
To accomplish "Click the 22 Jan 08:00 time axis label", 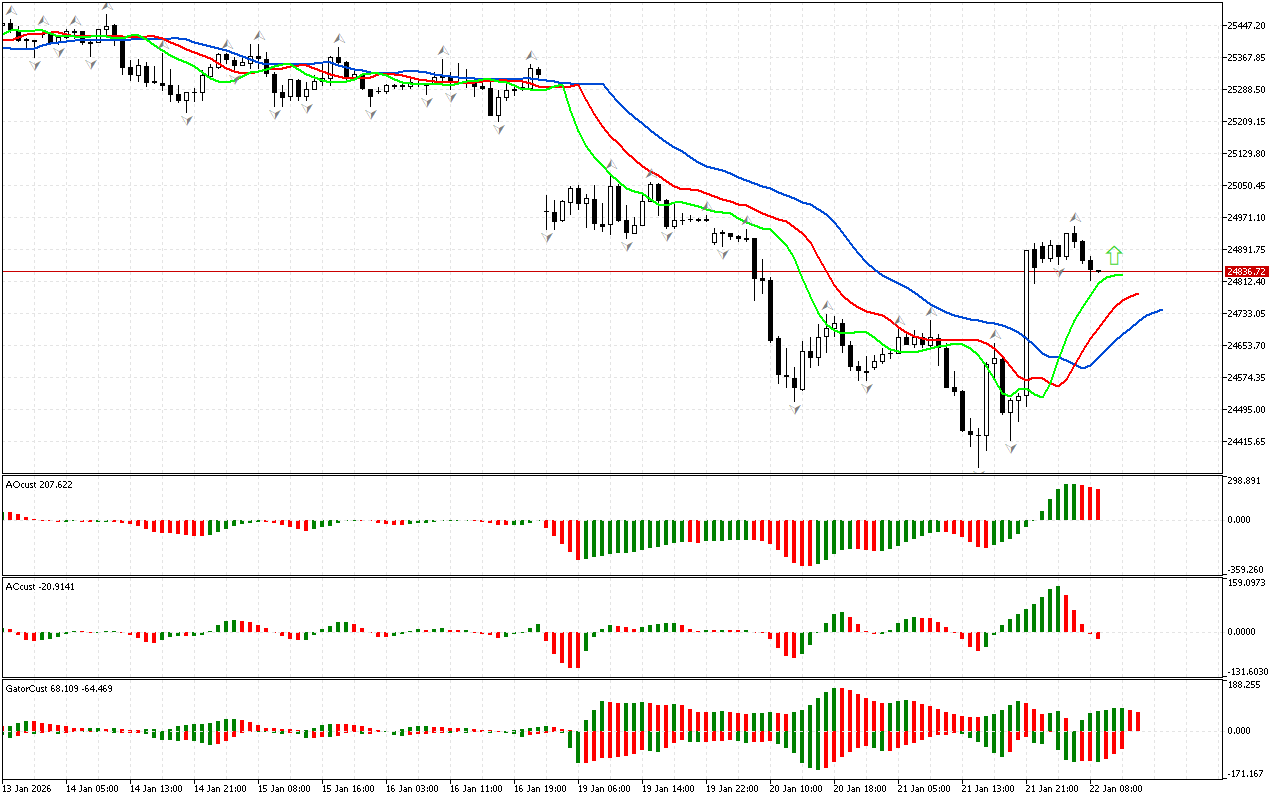I will [x=1117, y=788].
